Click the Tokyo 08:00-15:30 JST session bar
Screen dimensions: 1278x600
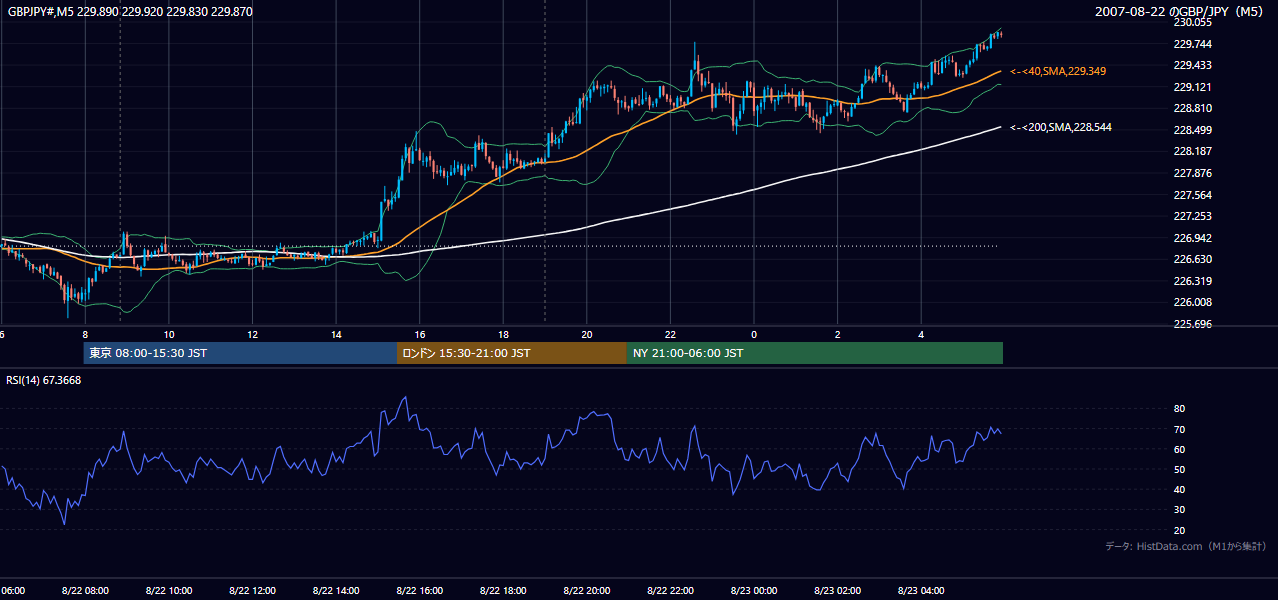pos(240,353)
